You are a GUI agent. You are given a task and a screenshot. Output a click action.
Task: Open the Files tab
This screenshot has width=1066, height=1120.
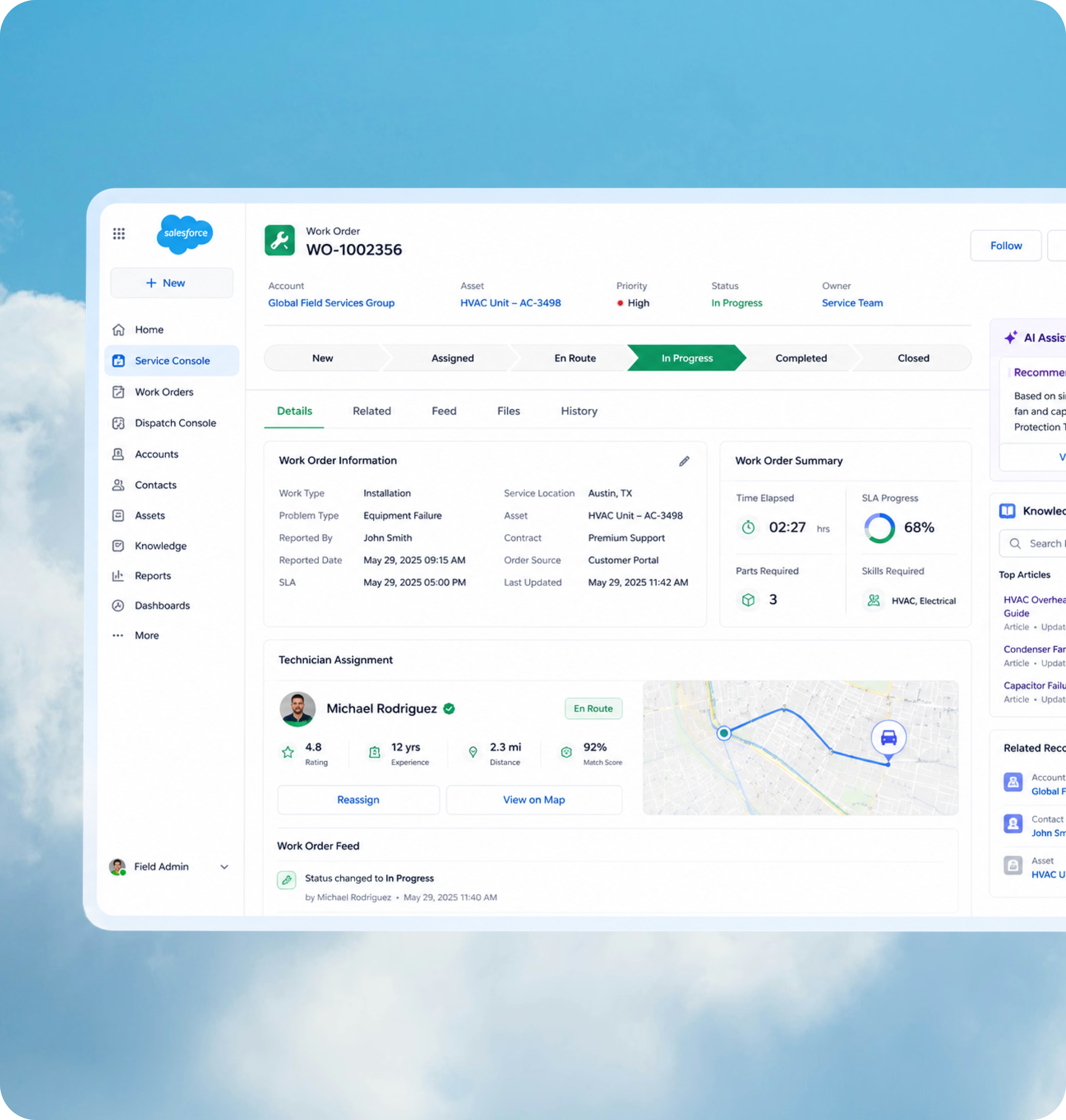click(x=508, y=411)
